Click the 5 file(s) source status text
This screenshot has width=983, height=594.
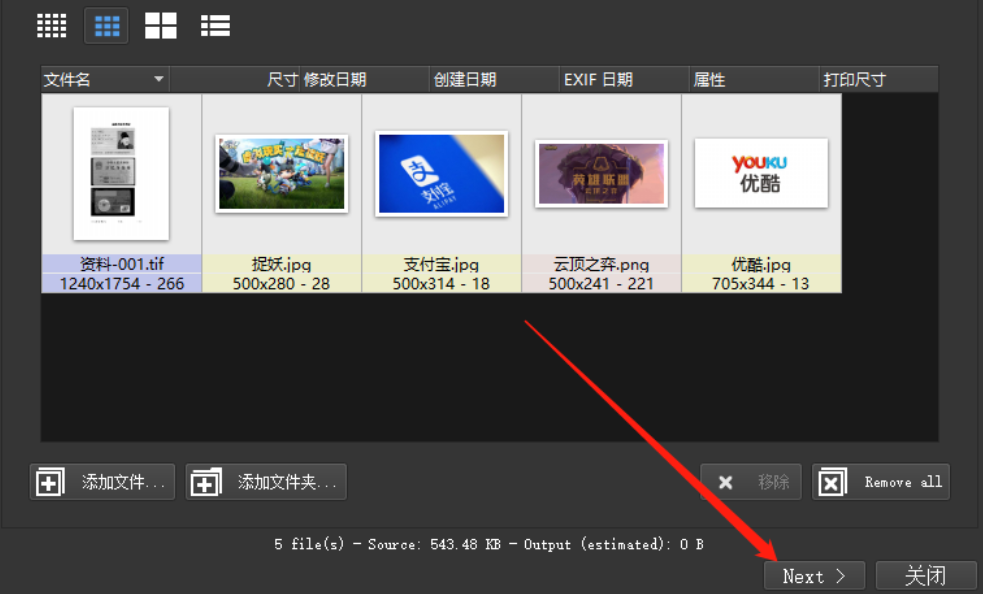(x=488, y=544)
